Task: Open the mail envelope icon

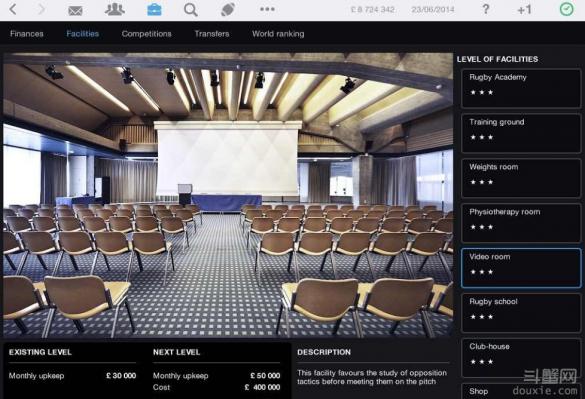Action: click(75, 10)
